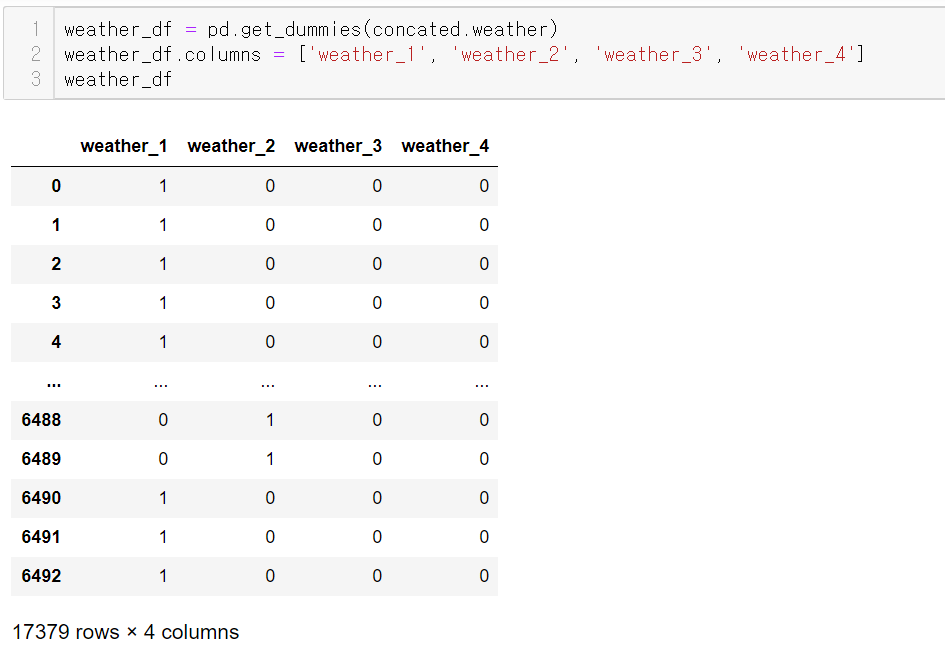Click row index 2
The height and width of the screenshot is (656, 945).
[56, 263]
